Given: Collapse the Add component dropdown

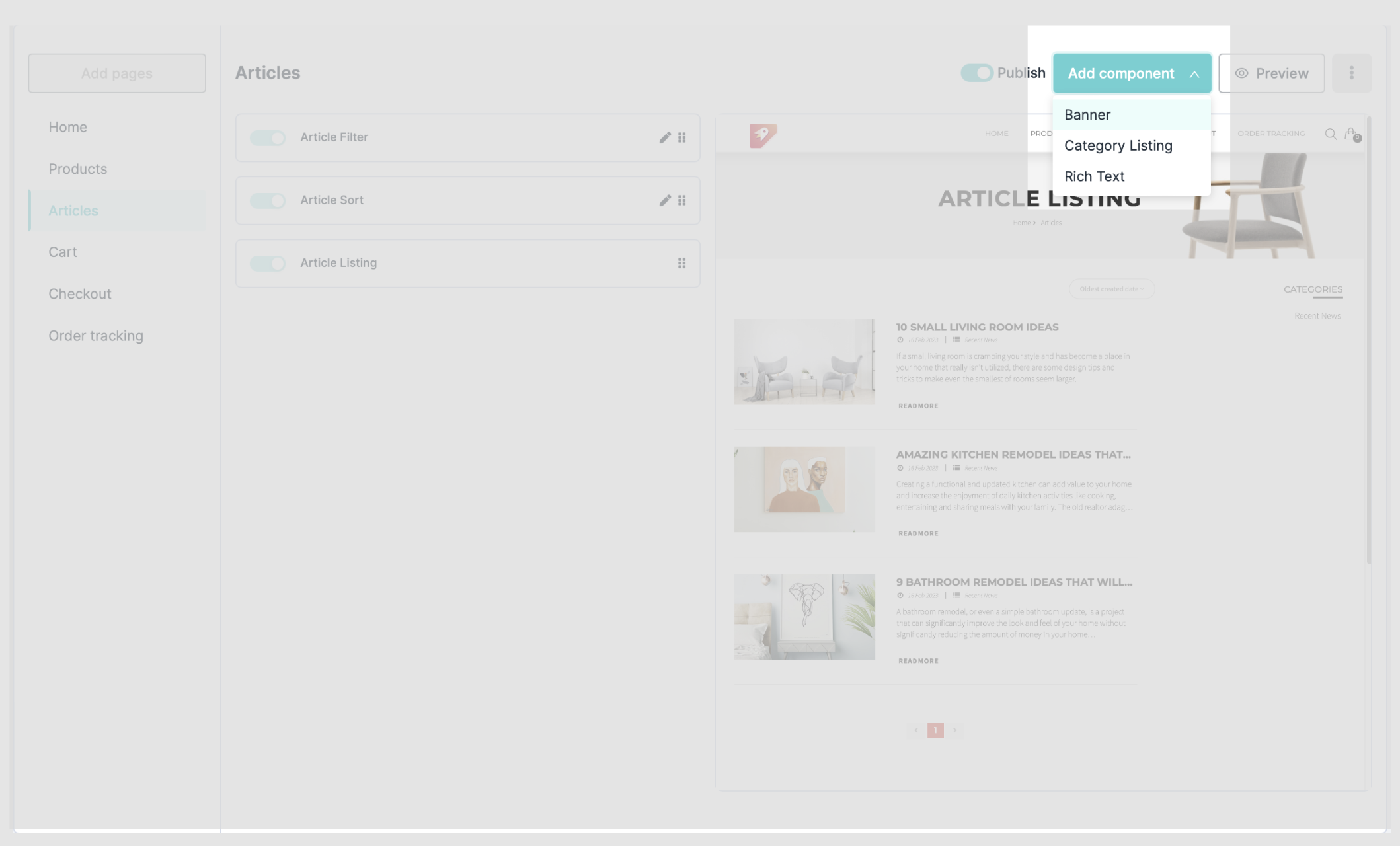Looking at the screenshot, I should point(1132,73).
